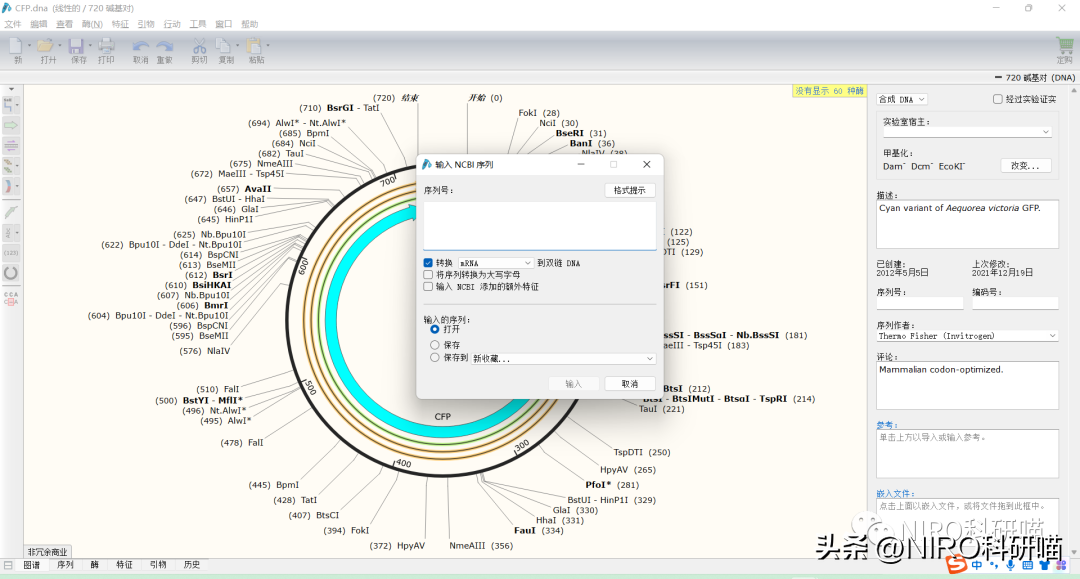Screen dimensions: 1080x579
Task: Click the Save (保存) floppy disk icon
Action: coord(77,46)
